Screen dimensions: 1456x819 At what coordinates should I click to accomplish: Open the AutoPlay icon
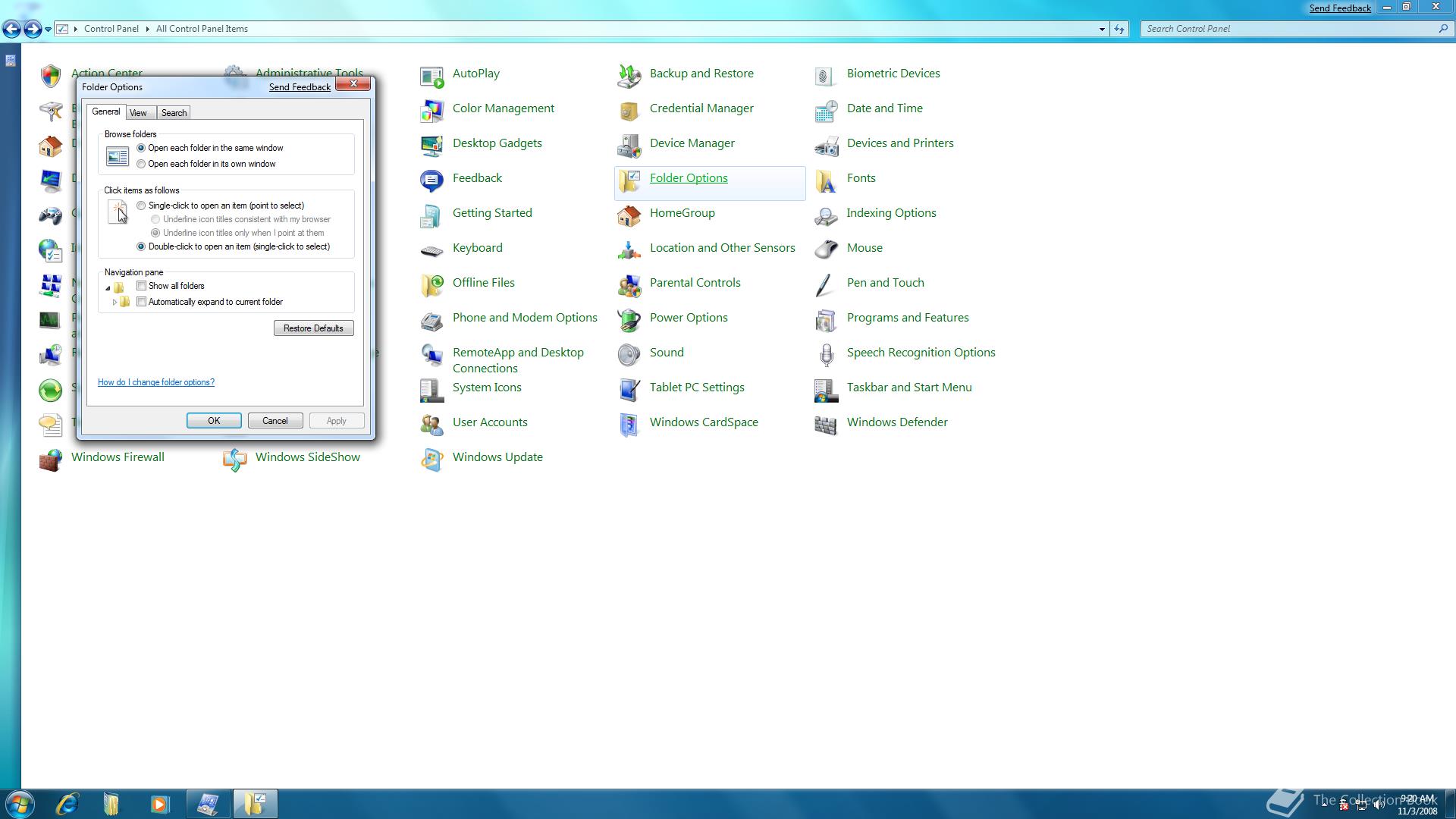pyautogui.click(x=431, y=77)
